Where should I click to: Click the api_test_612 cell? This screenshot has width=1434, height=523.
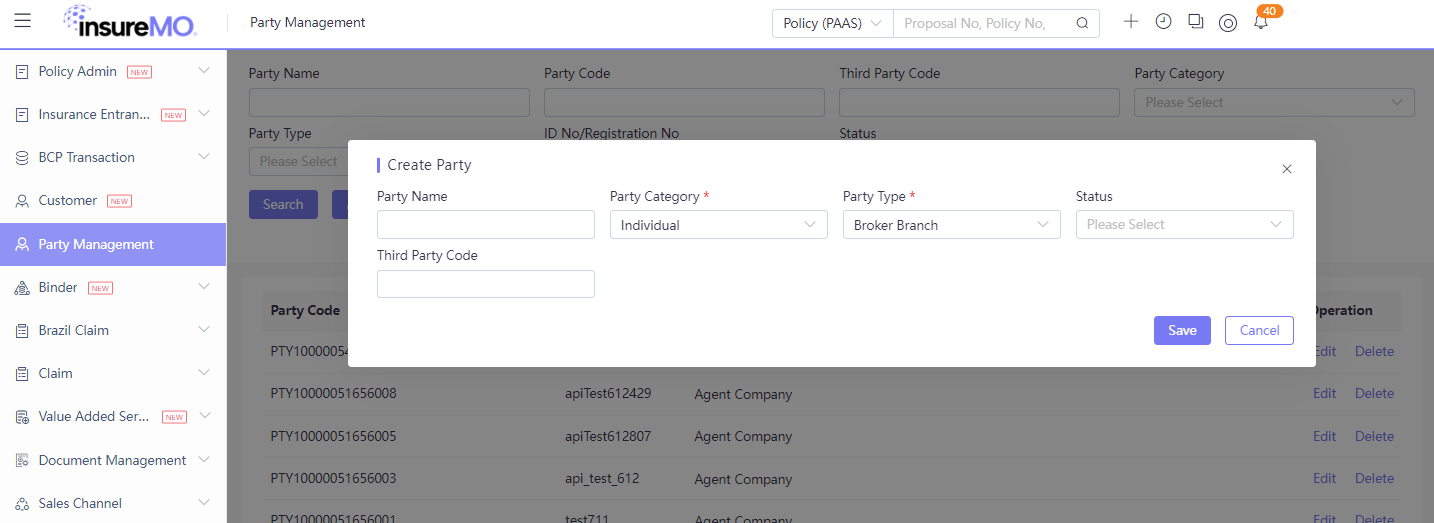[602, 479]
